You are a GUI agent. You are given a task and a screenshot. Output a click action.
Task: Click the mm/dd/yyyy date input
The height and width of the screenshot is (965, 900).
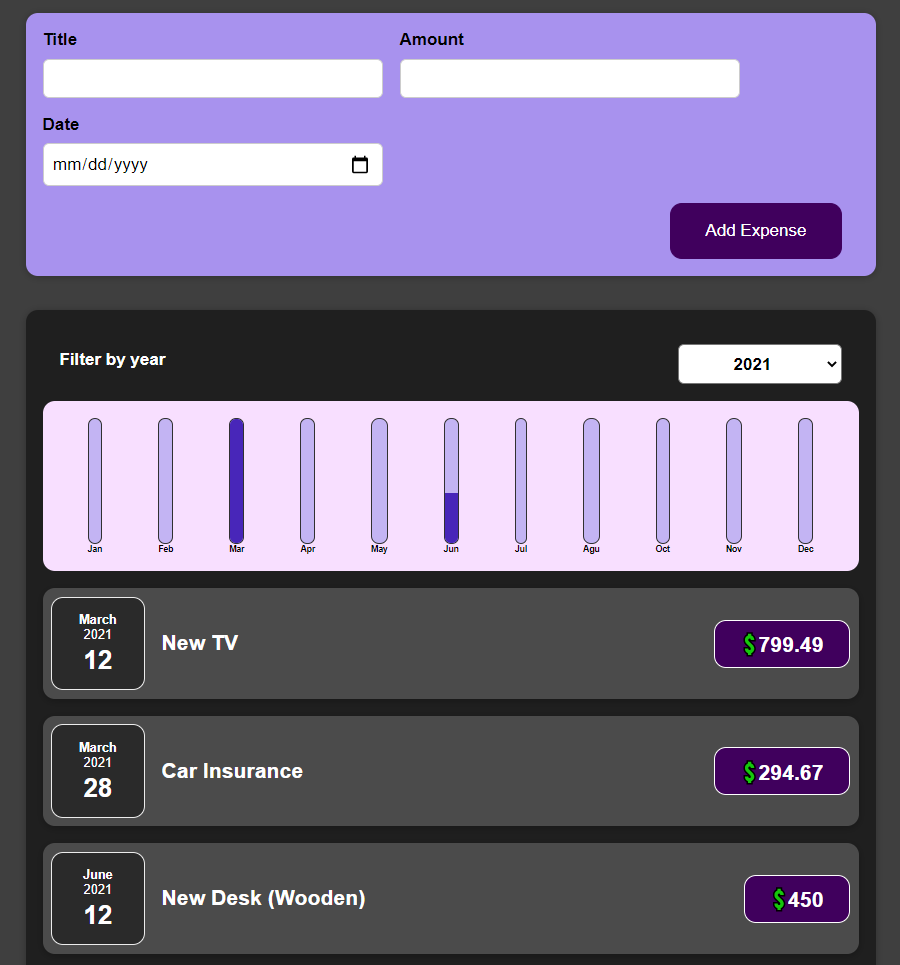[x=180, y=164]
